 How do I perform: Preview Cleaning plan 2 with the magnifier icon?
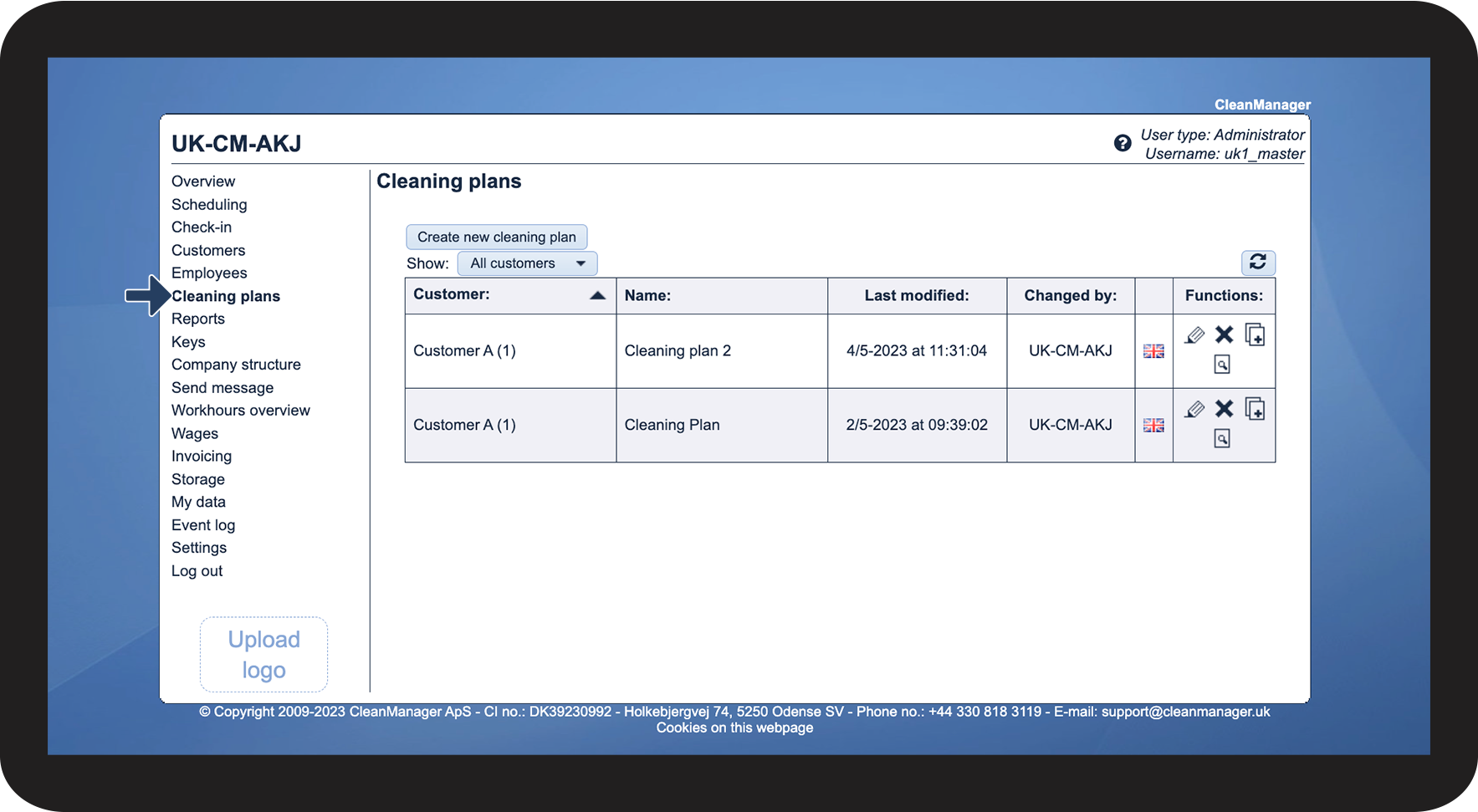1222,365
